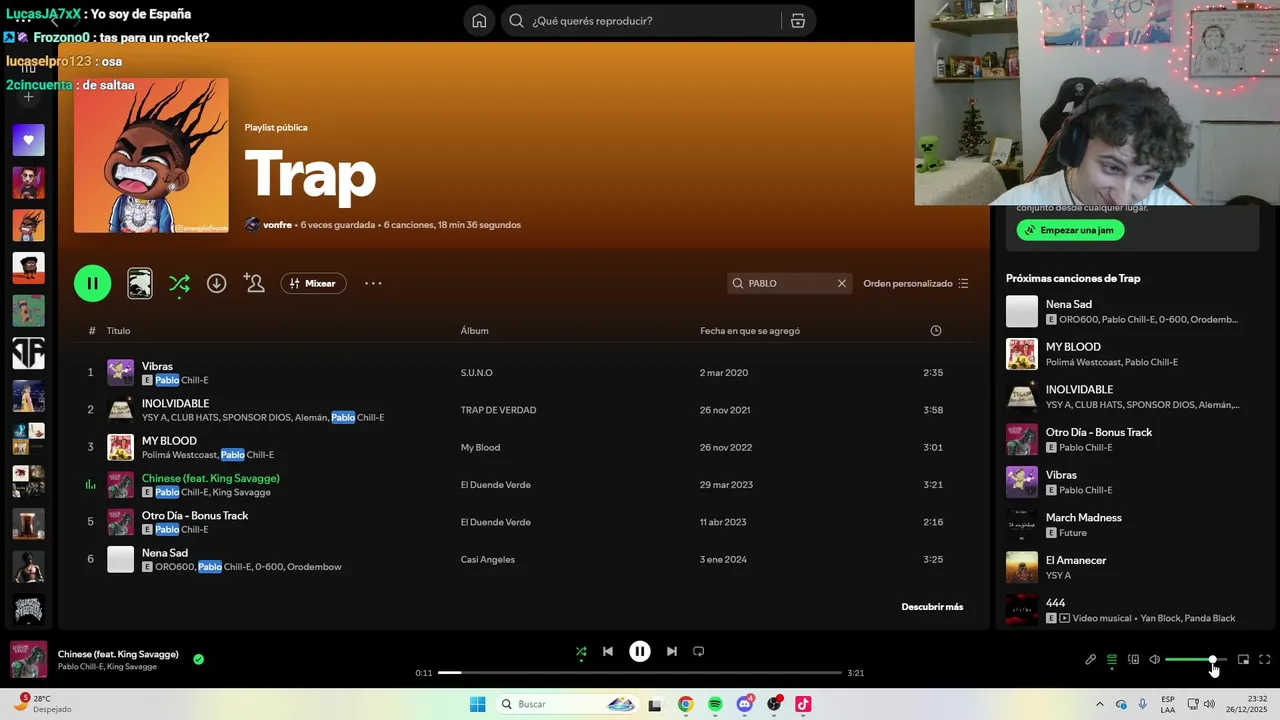
Task: Select the Vibras track row title
Action: [157, 366]
